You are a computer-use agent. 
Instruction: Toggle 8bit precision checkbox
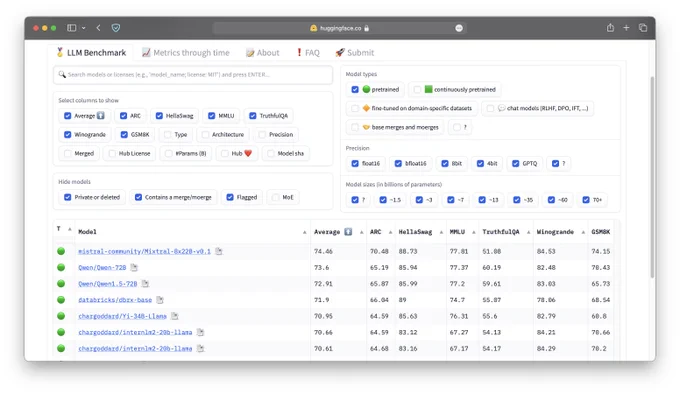(x=445, y=163)
